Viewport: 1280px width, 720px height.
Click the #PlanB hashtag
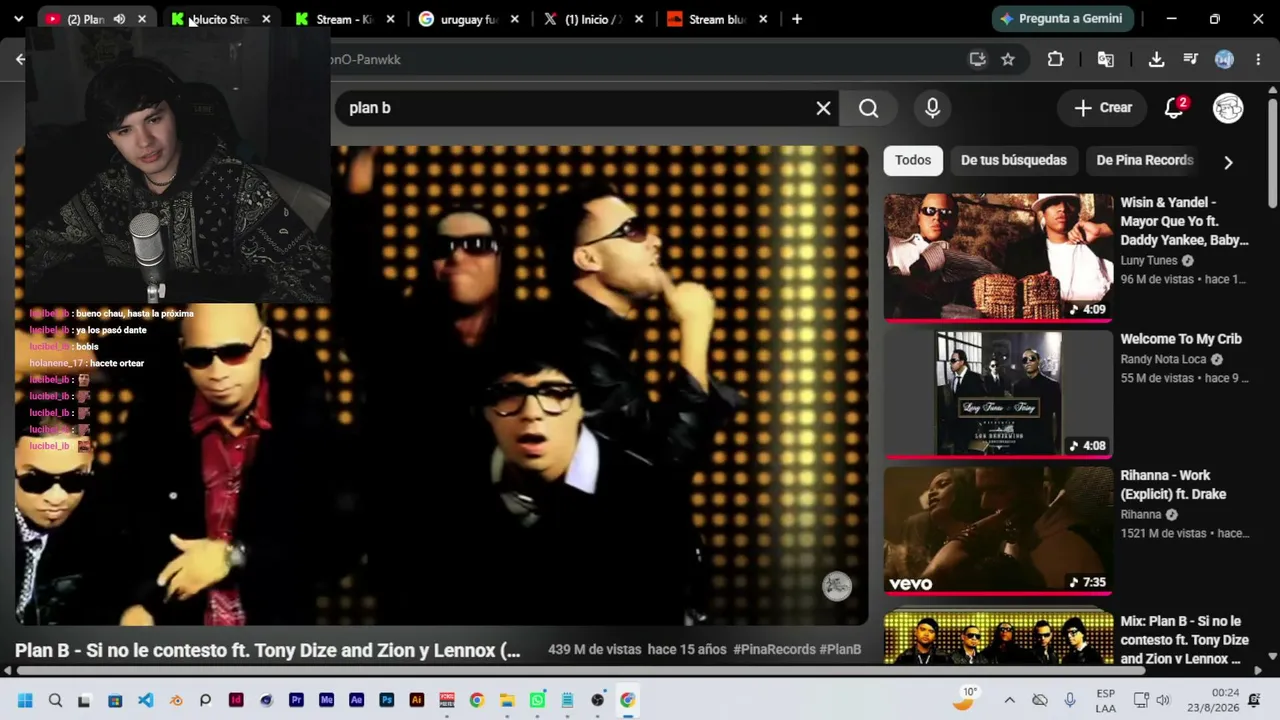coord(840,650)
